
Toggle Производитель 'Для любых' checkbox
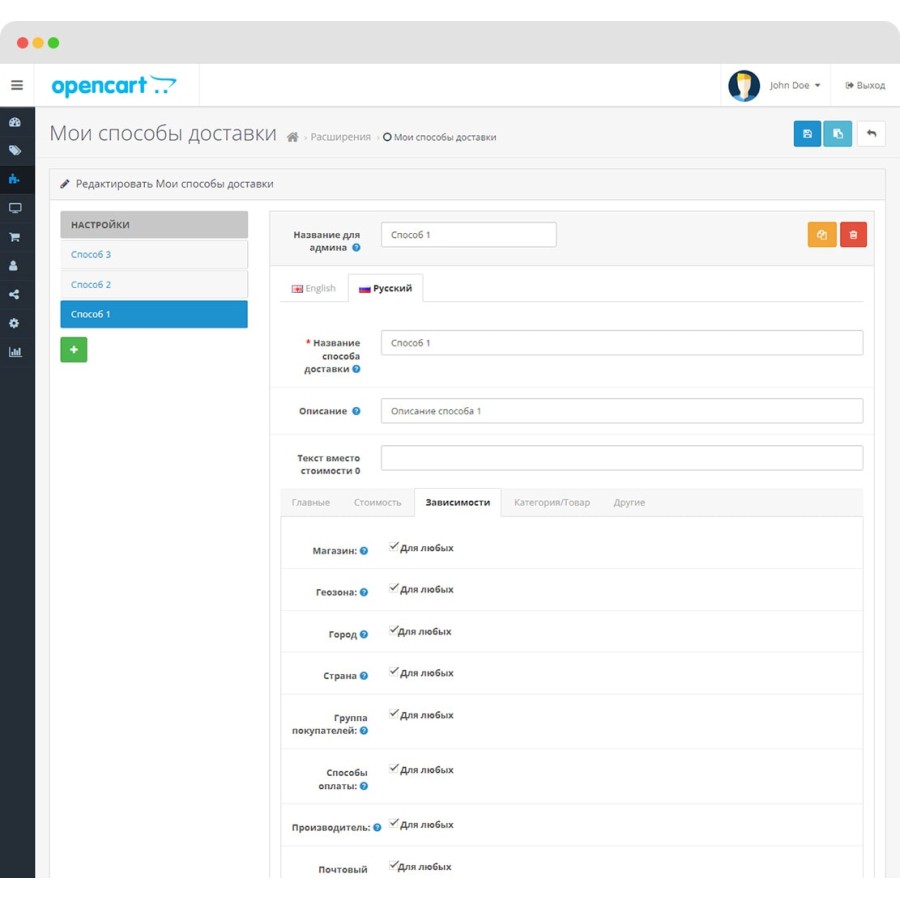pos(394,823)
